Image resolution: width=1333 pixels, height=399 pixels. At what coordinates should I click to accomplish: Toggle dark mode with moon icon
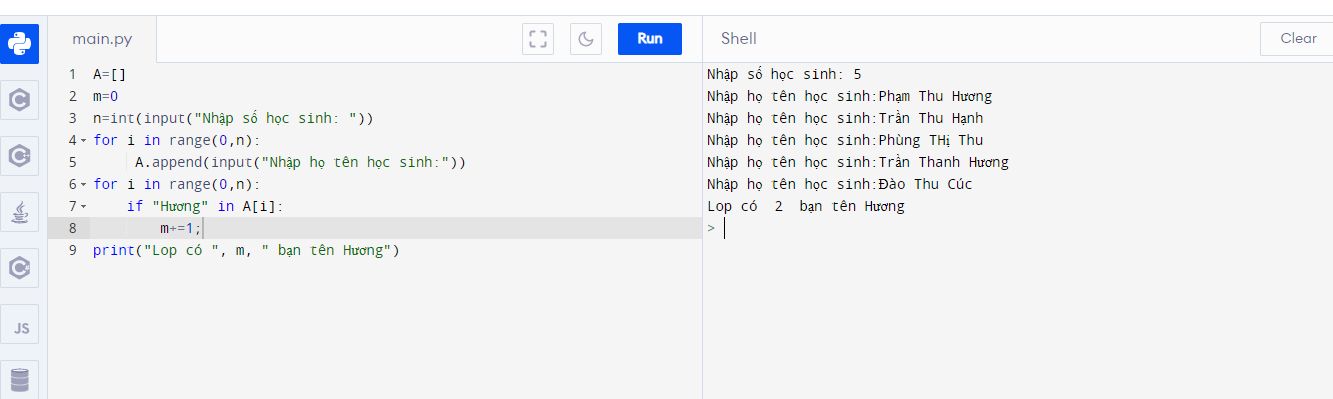point(586,39)
